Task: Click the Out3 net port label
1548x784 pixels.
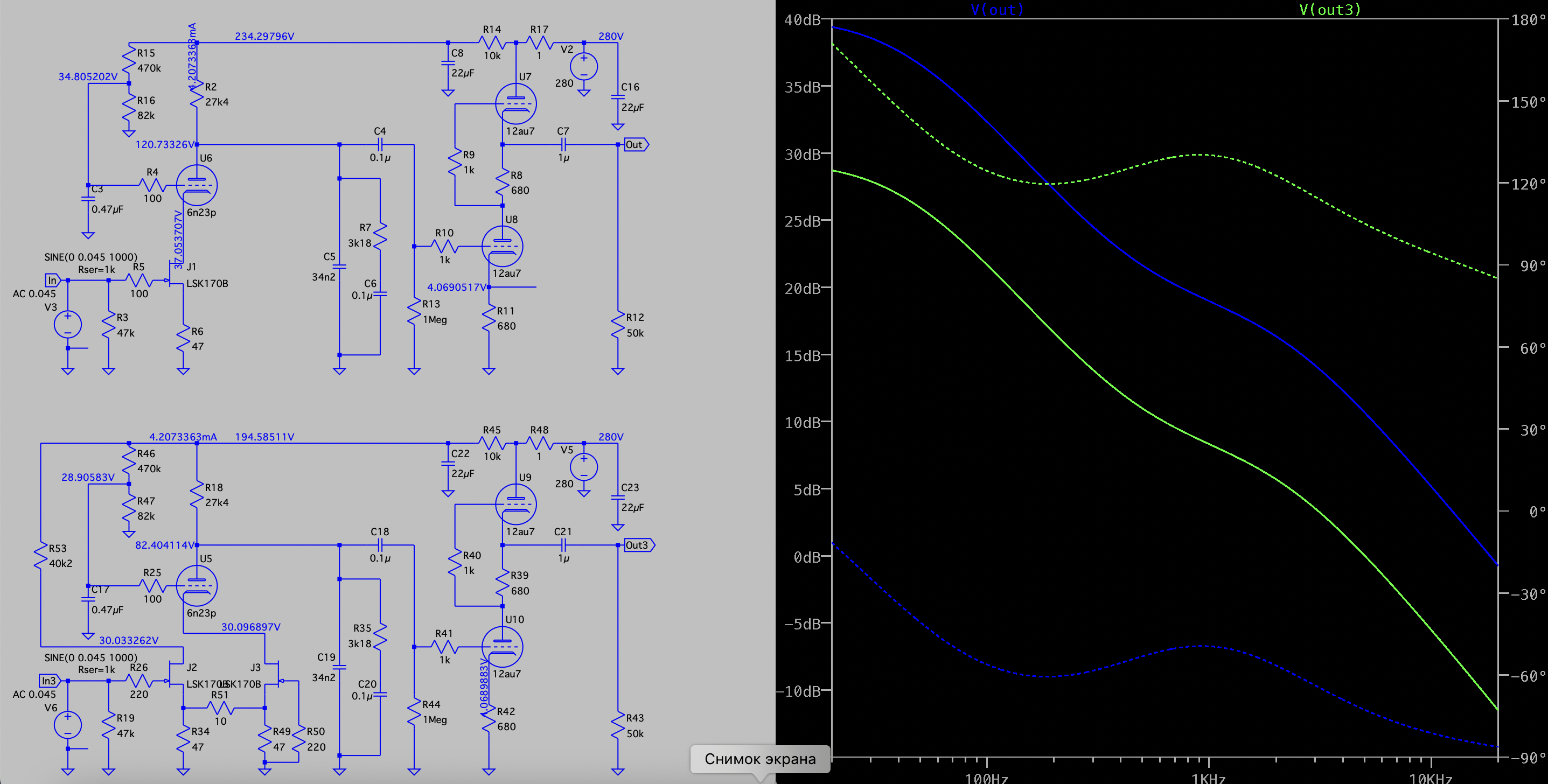Action: pyautogui.click(x=638, y=545)
